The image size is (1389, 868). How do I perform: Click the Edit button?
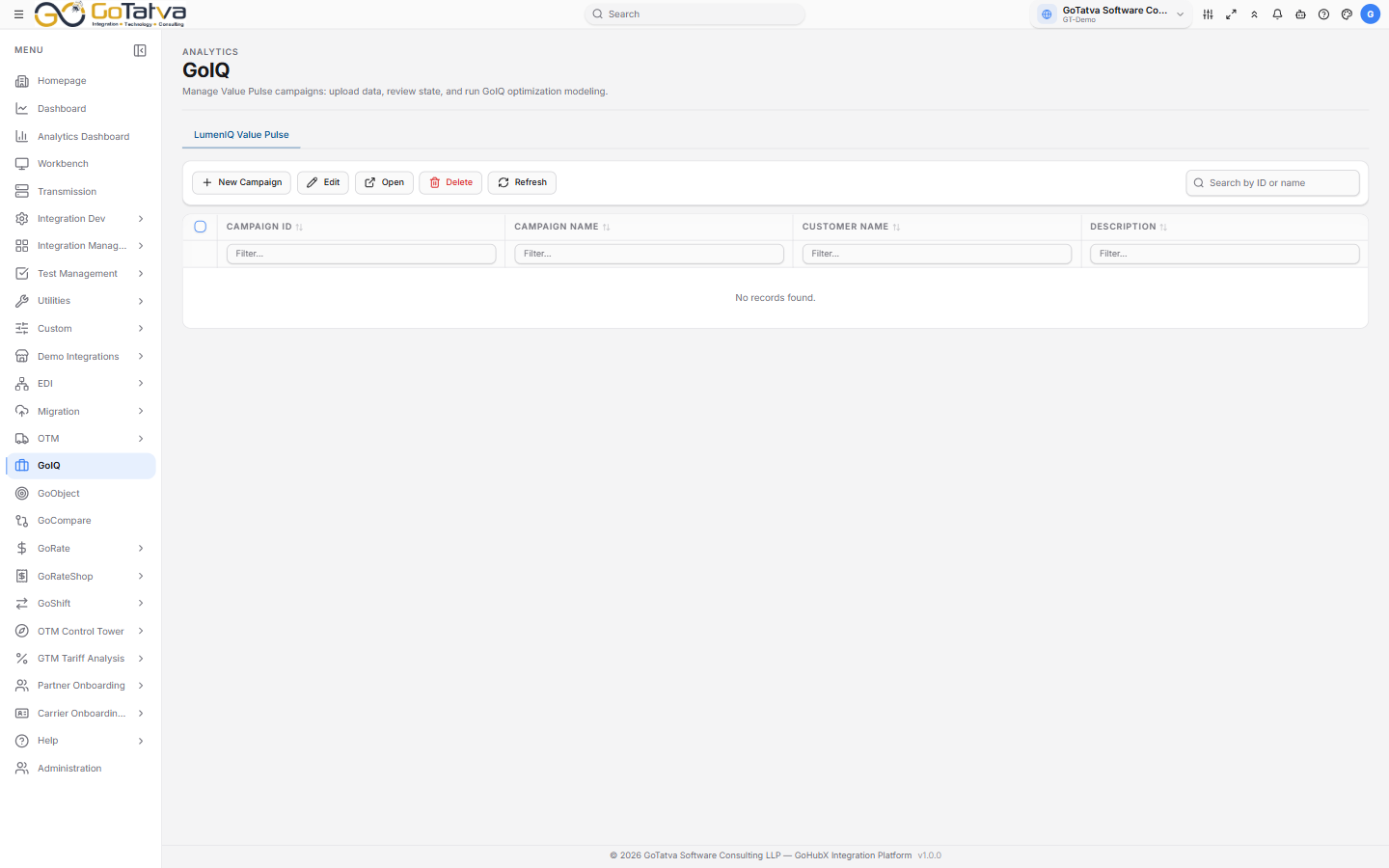[323, 182]
